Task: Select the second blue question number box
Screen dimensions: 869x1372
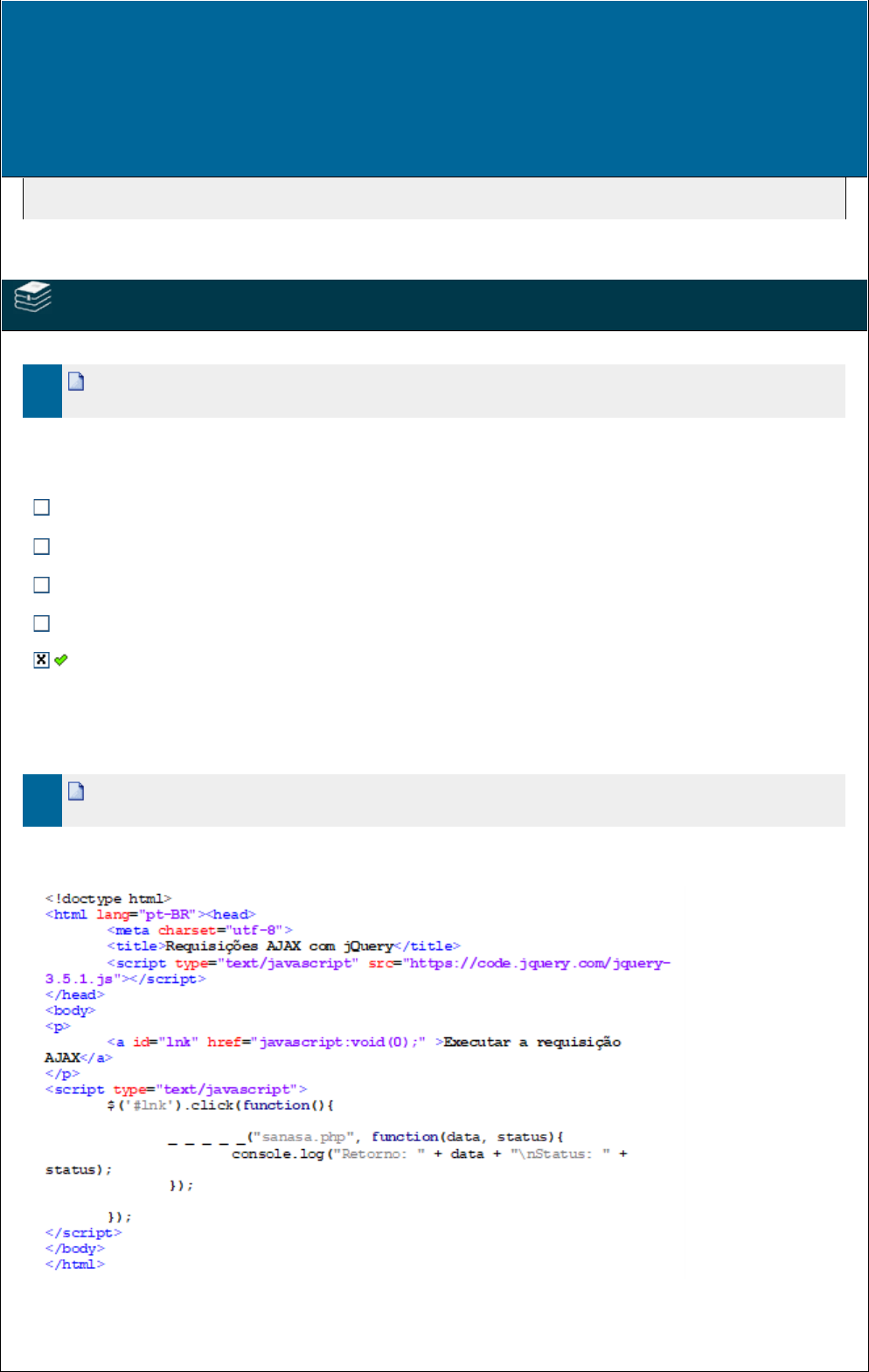Action: 42,800
